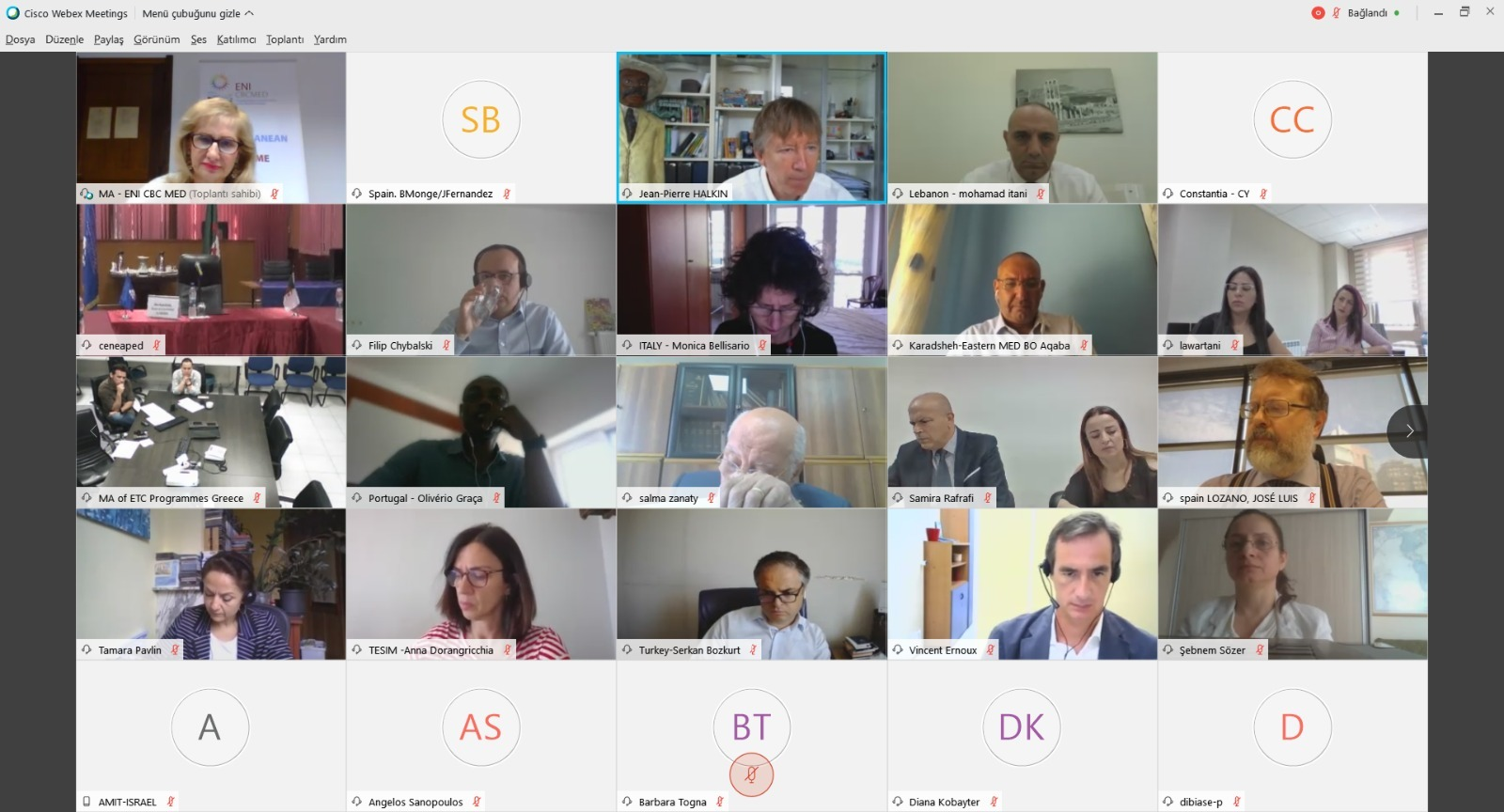Viewport: 1504px width, 812px height.
Task: Collapse the menu bar with Menü çubuğunu gizle
Action: pyautogui.click(x=197, y=13)
